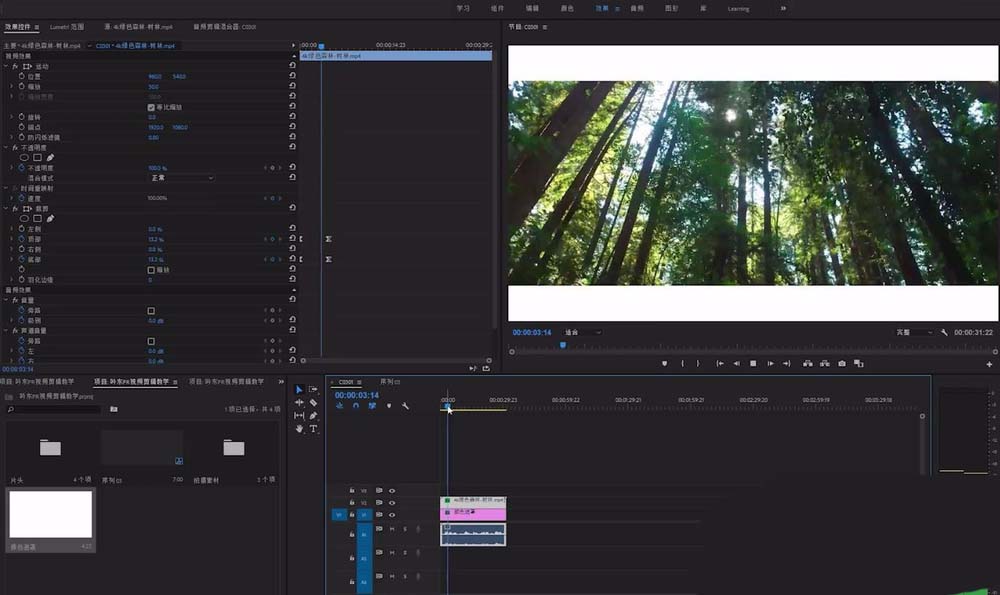Mute the first audio track (M)
This screenshot has width=1000, height=595.
tap(392, 529)
